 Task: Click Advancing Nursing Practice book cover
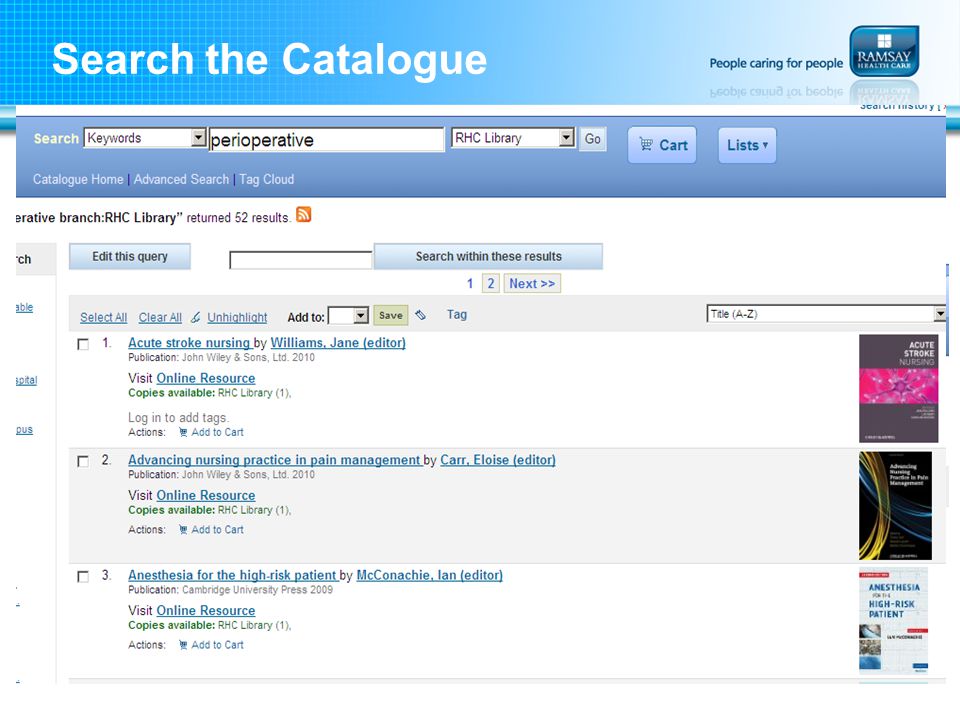pos(895,506)
